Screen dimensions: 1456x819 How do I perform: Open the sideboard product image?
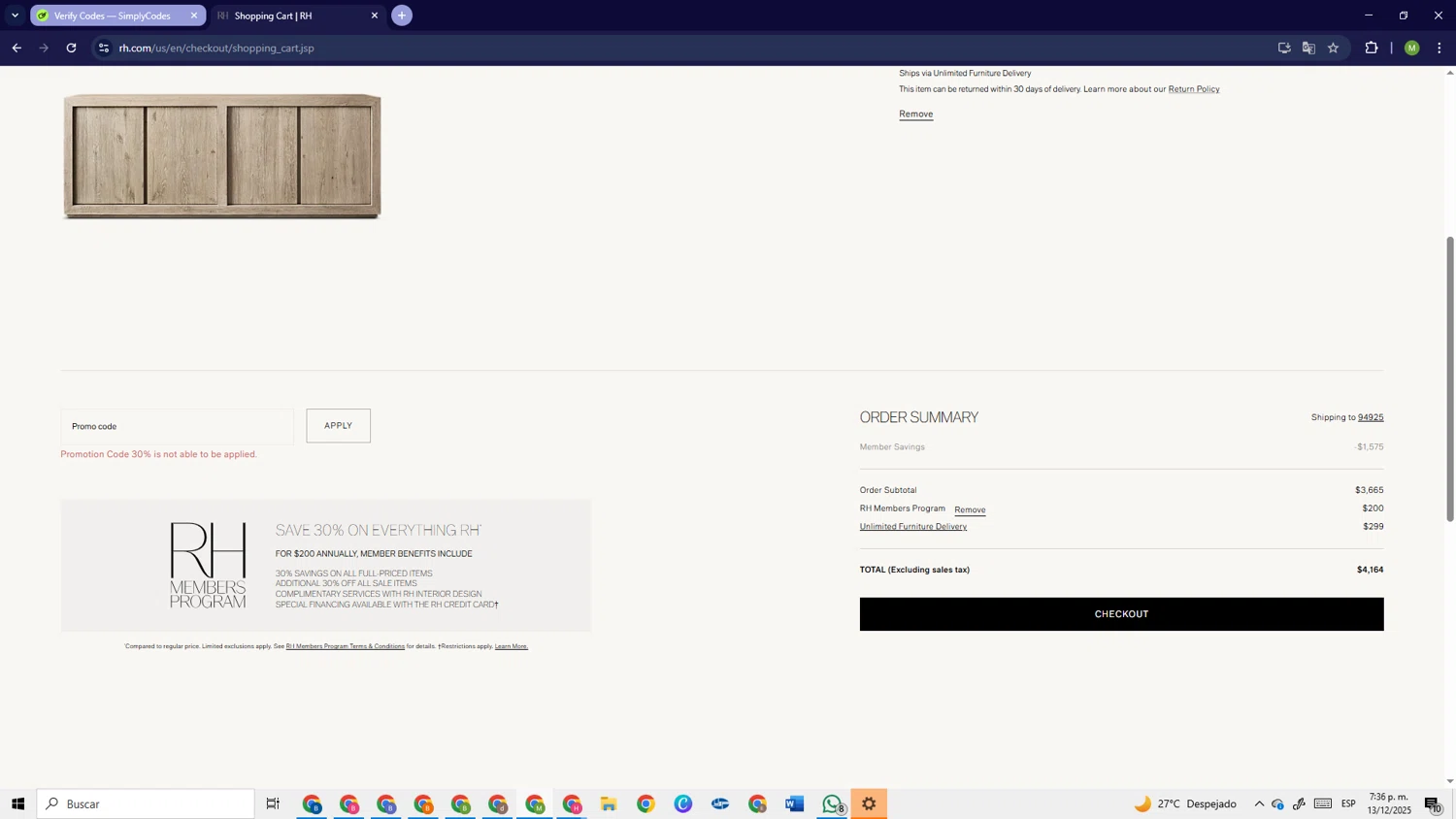(x=222, y=156)
